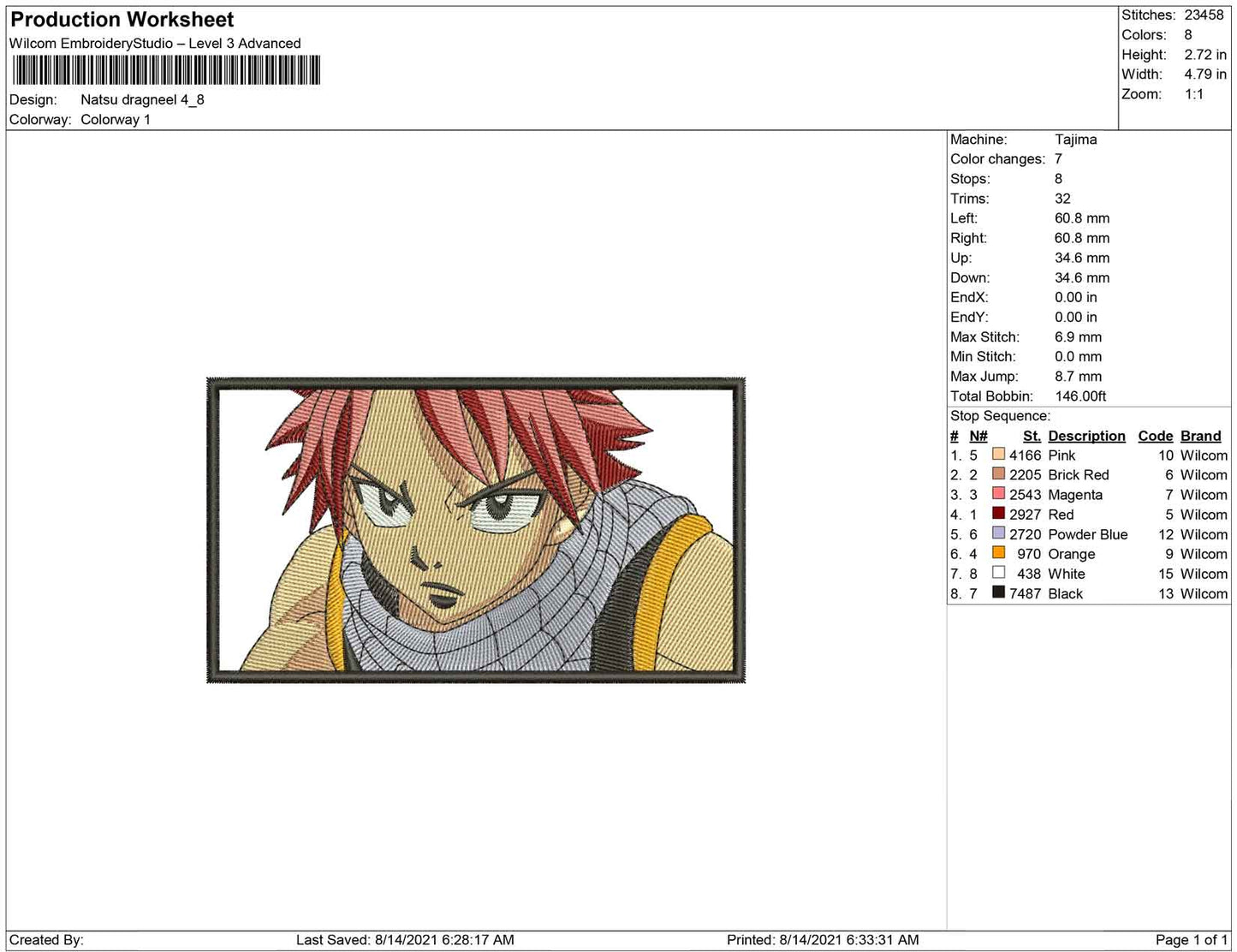The image size is (1237, 952).
Task: Click the White thread swatch
Action: pyautogui.click(x=998, y=573)
